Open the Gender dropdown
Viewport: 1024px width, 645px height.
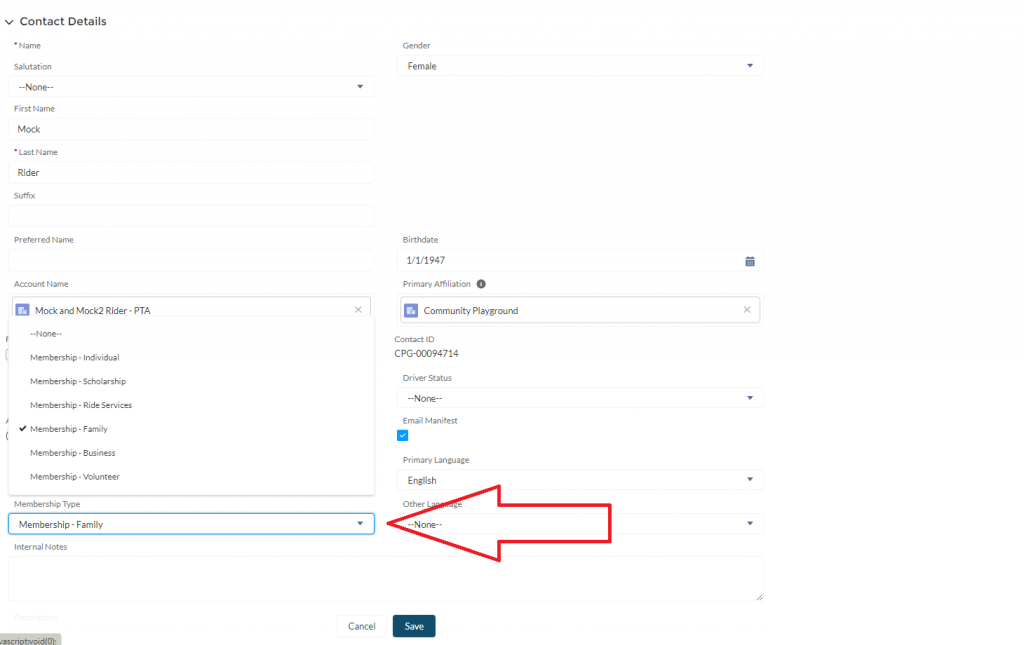coord(582,66)
